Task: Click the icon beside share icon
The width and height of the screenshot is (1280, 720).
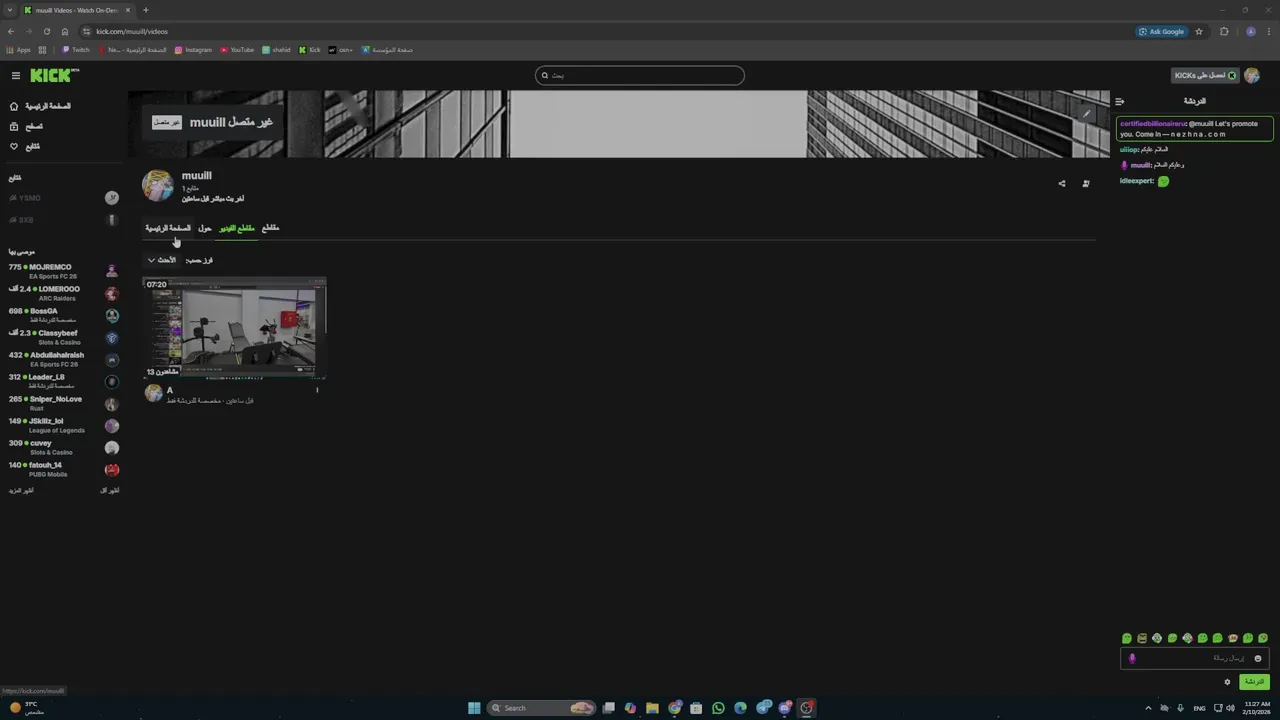Action: click(1086, 183)
